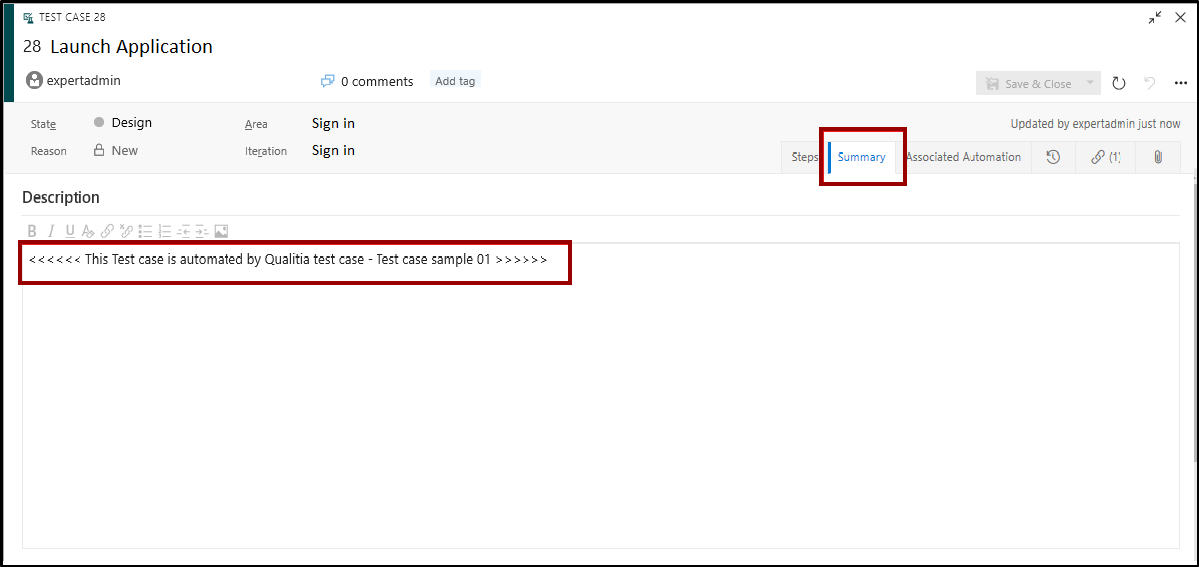Click the insert image icon

point(221,231)
